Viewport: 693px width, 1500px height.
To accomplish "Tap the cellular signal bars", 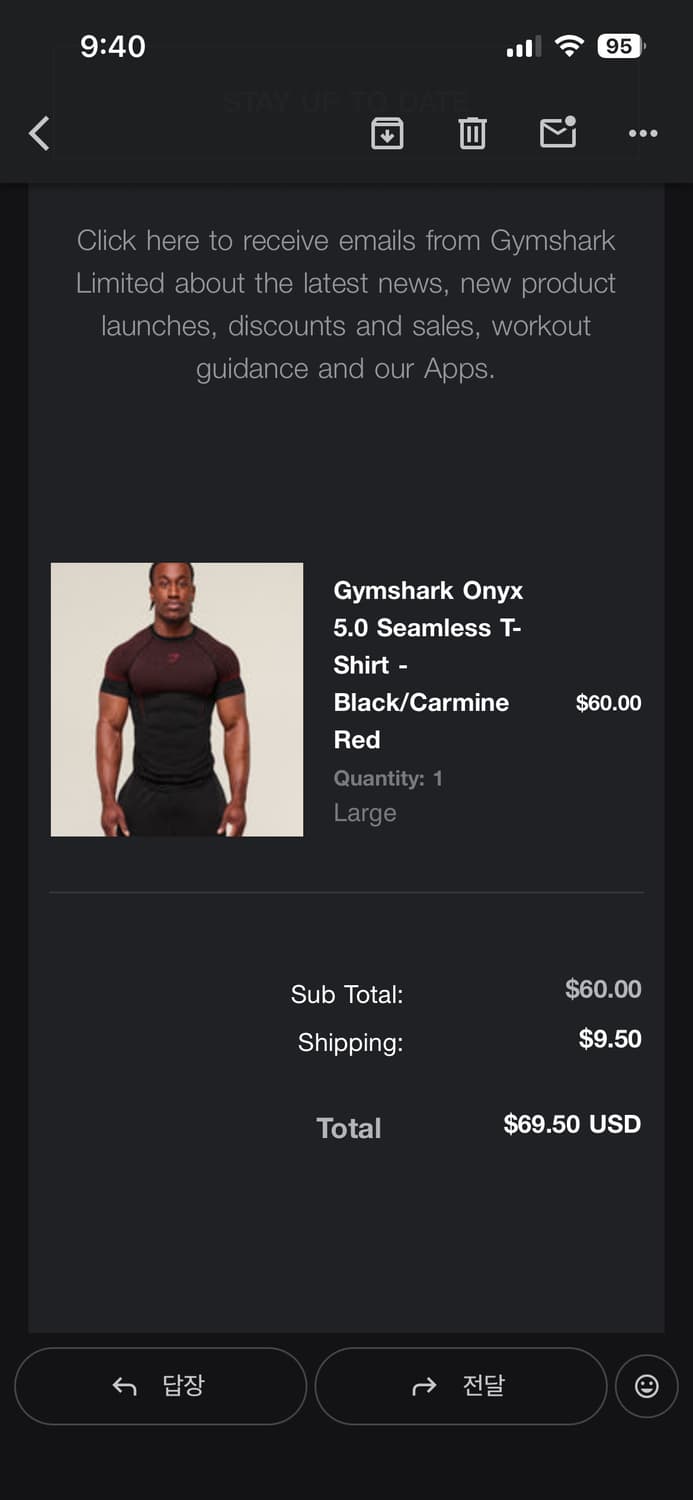I will click(523, 47).
